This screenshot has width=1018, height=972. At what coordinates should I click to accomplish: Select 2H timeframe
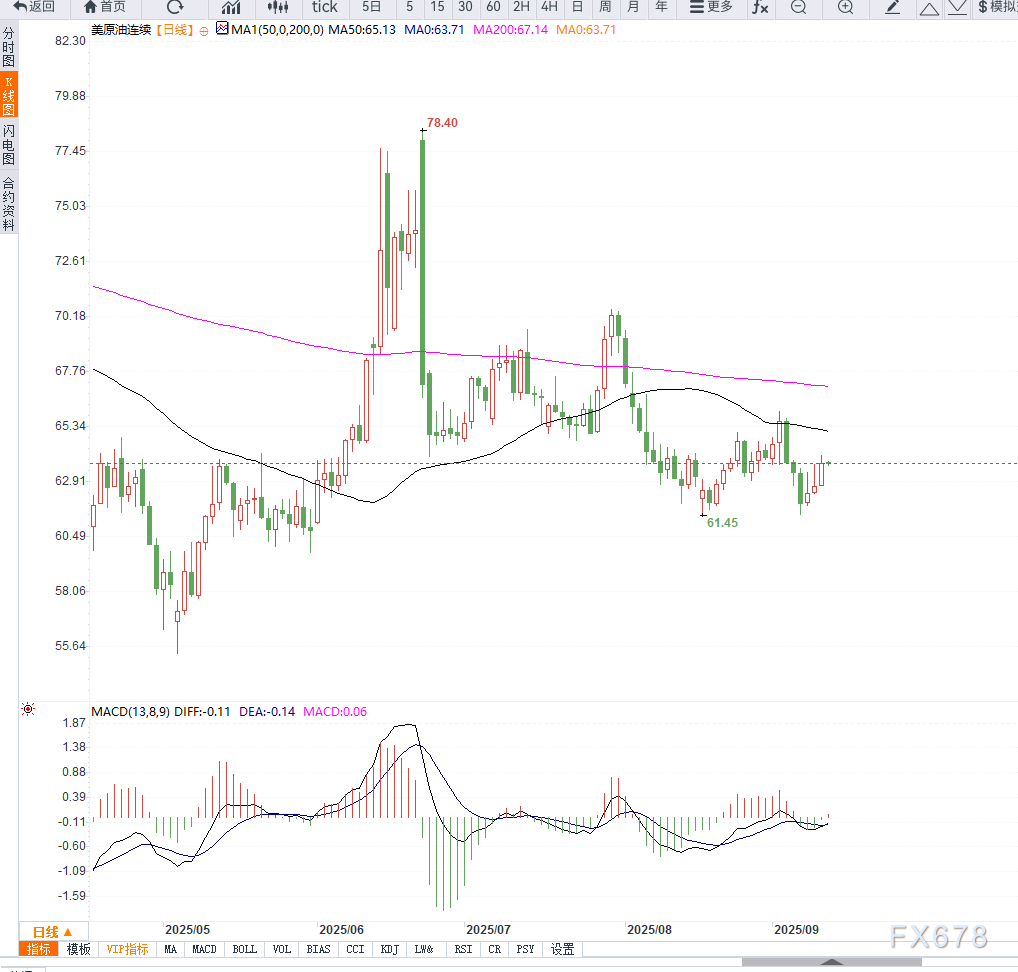click(521, 7)
